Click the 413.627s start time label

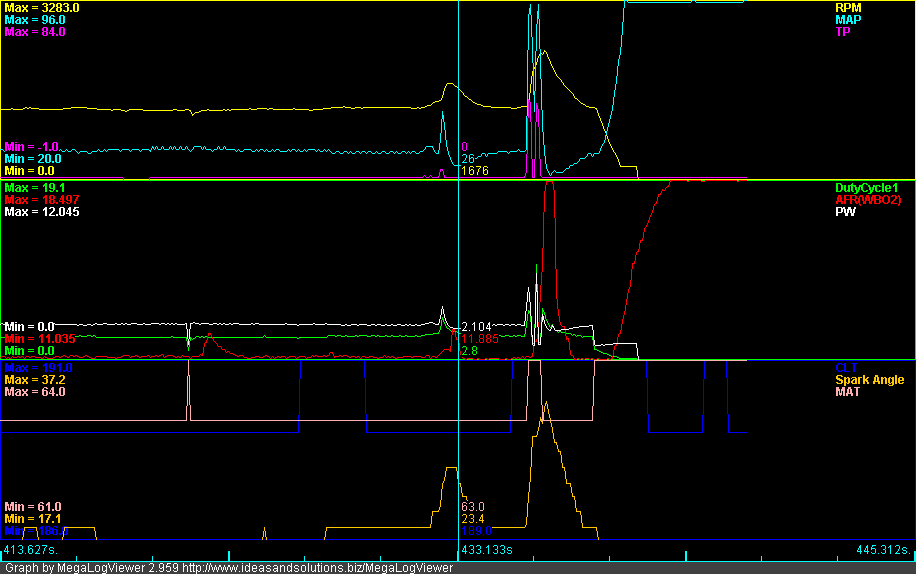tap(31, 550)
